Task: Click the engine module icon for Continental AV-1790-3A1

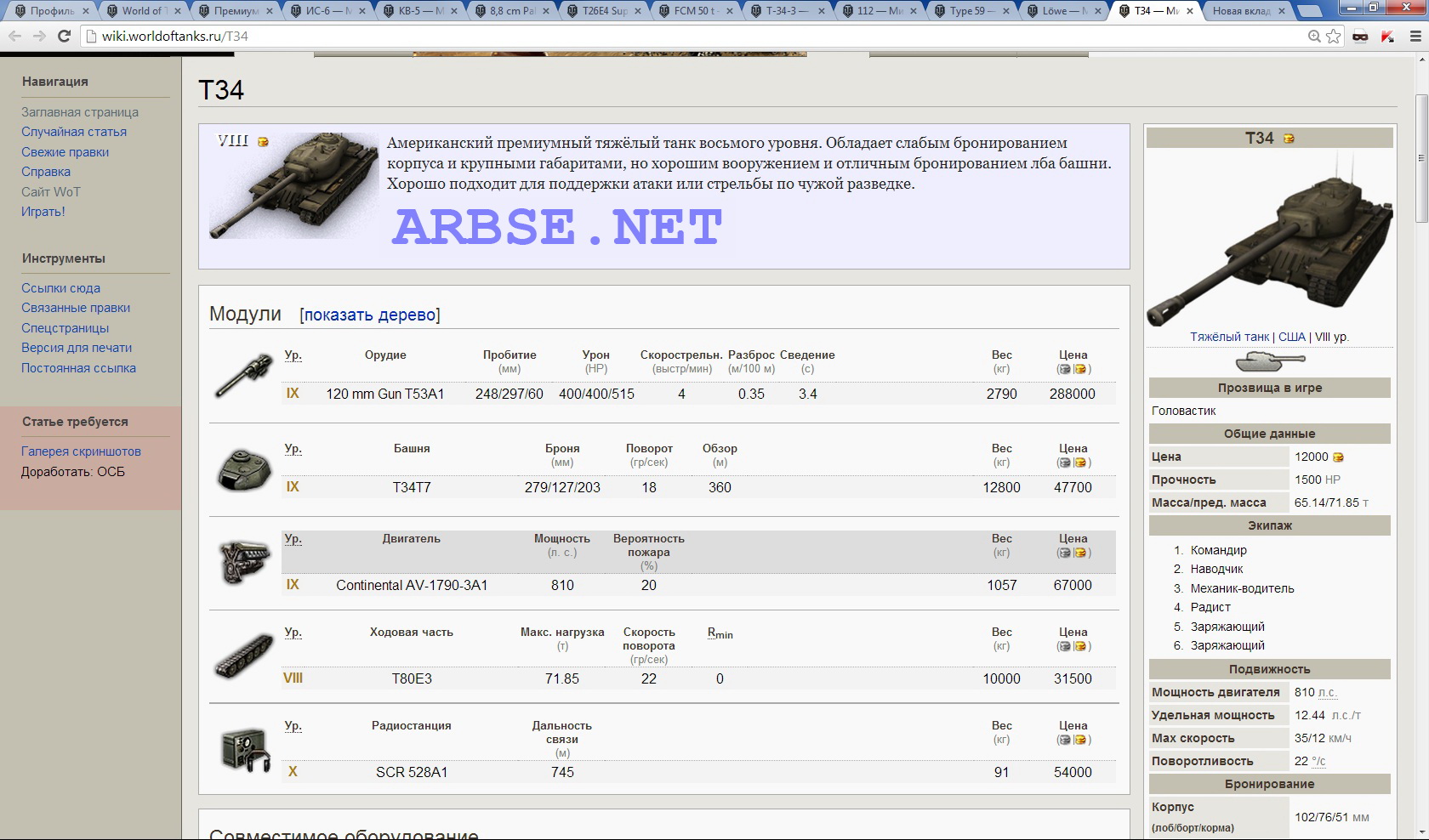Action: (244, 562)
